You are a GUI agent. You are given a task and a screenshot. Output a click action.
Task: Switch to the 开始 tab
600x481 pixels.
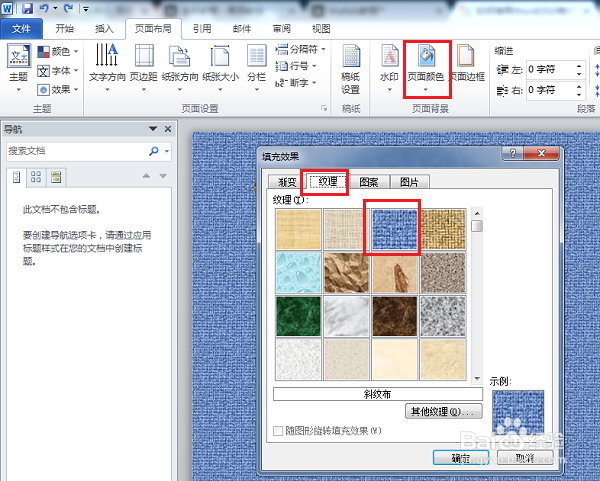pyautogui.click(x=64, y=28)
